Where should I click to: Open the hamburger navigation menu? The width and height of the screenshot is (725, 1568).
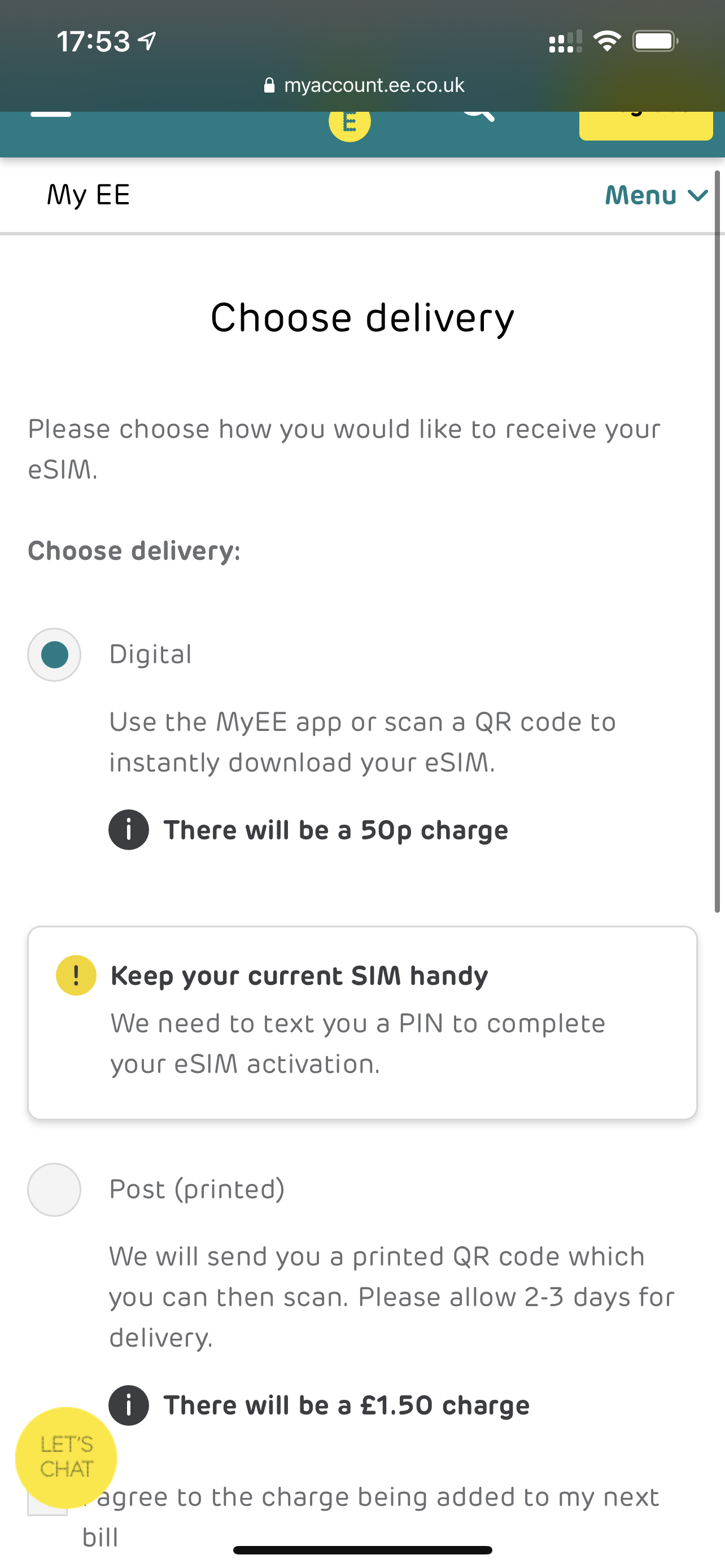50,115
